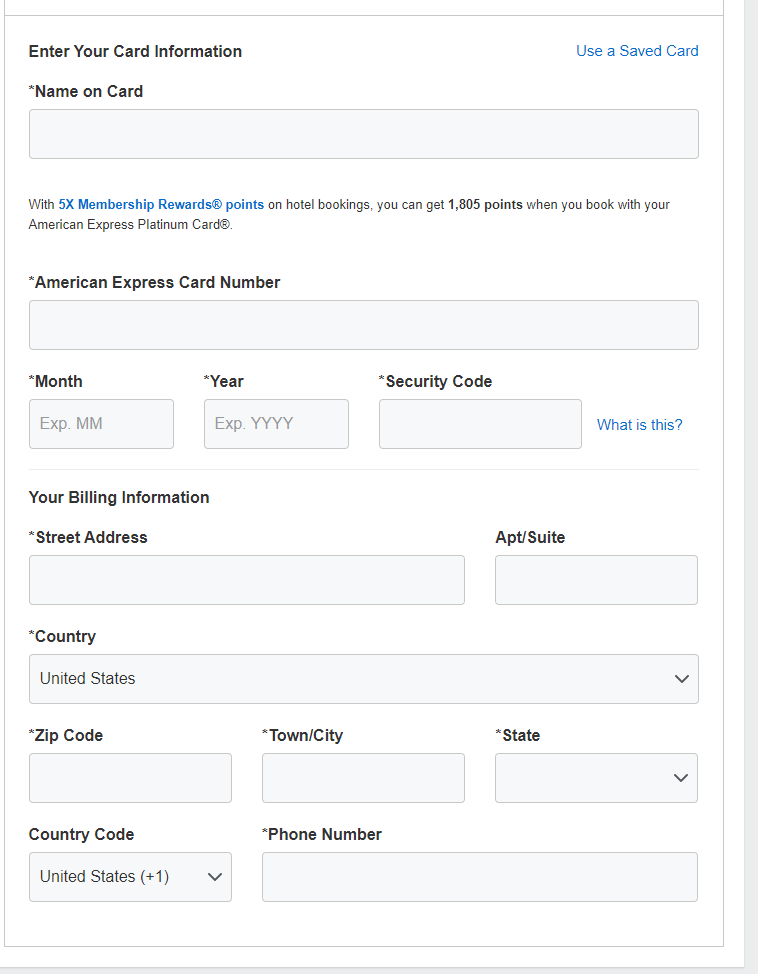Viewport: 758px width, 974px height.
Task: Click the State dropdown chevron icon
Action: point(681,778)
